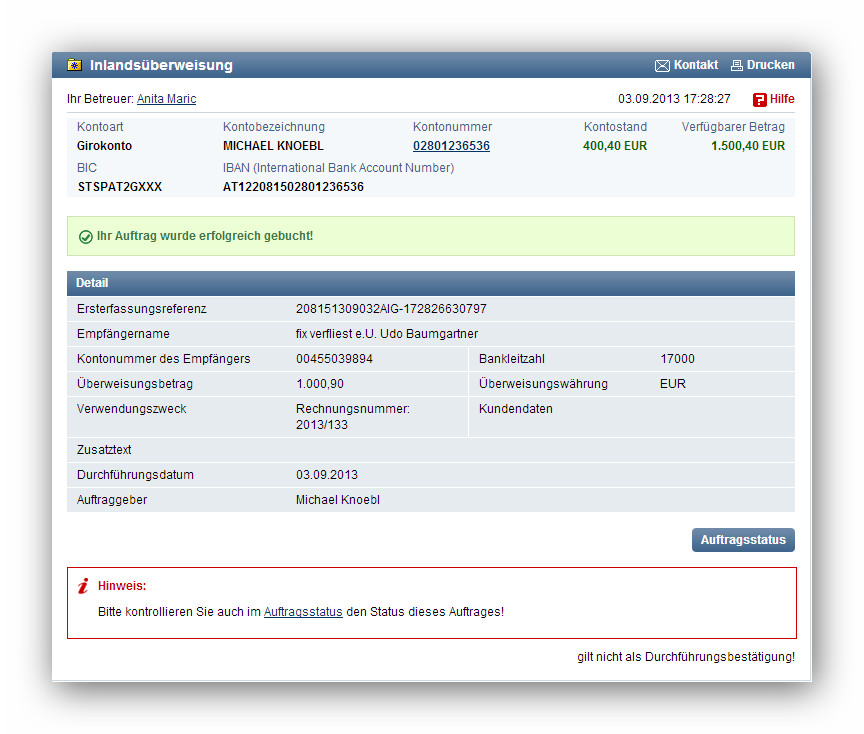Select the Kundendaten label
The width and height of the screenshot is (864, 734).
pyautogui.click(x=516, y=409)
